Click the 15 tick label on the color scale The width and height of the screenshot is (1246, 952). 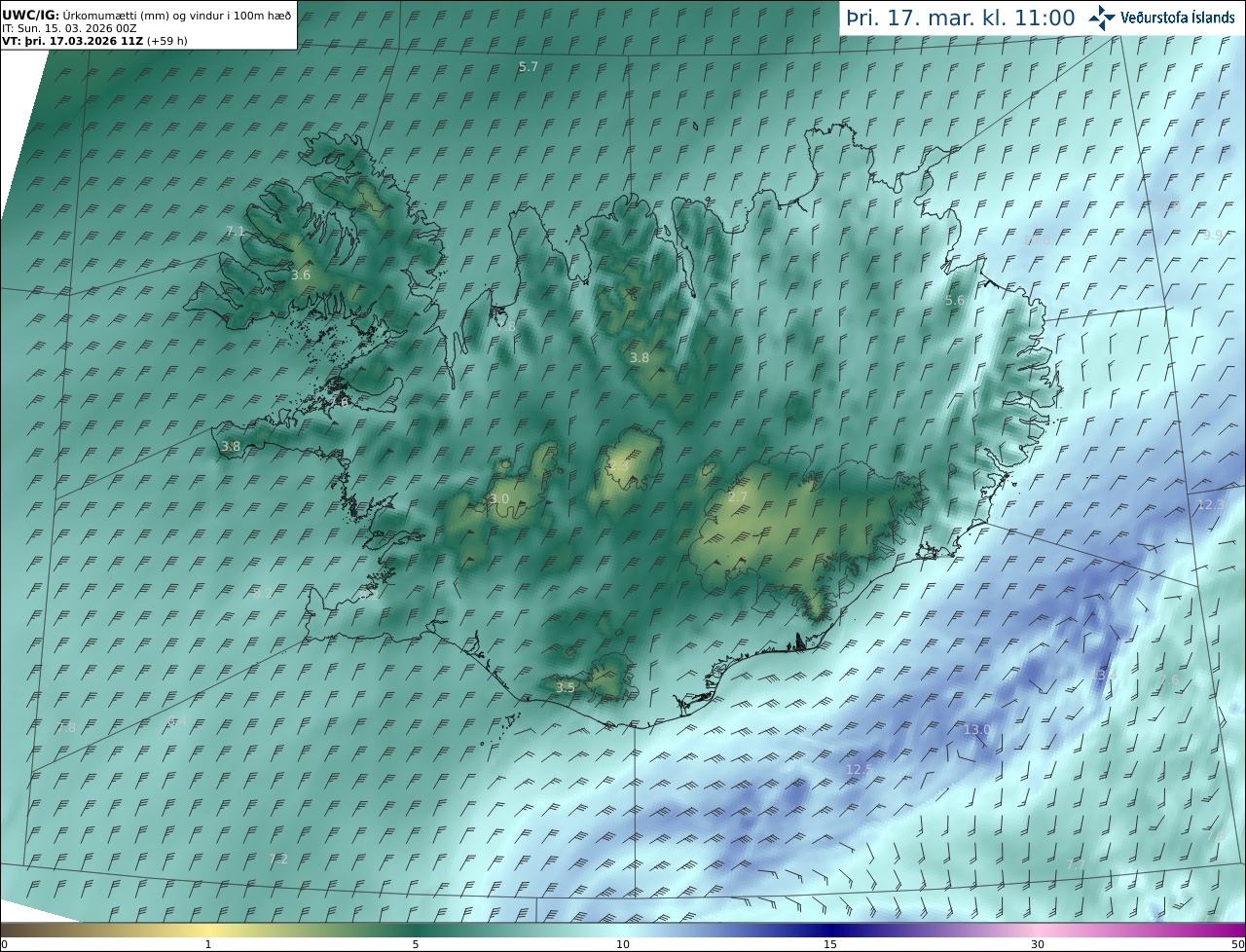pyautogui.click(x=830, y=944)
